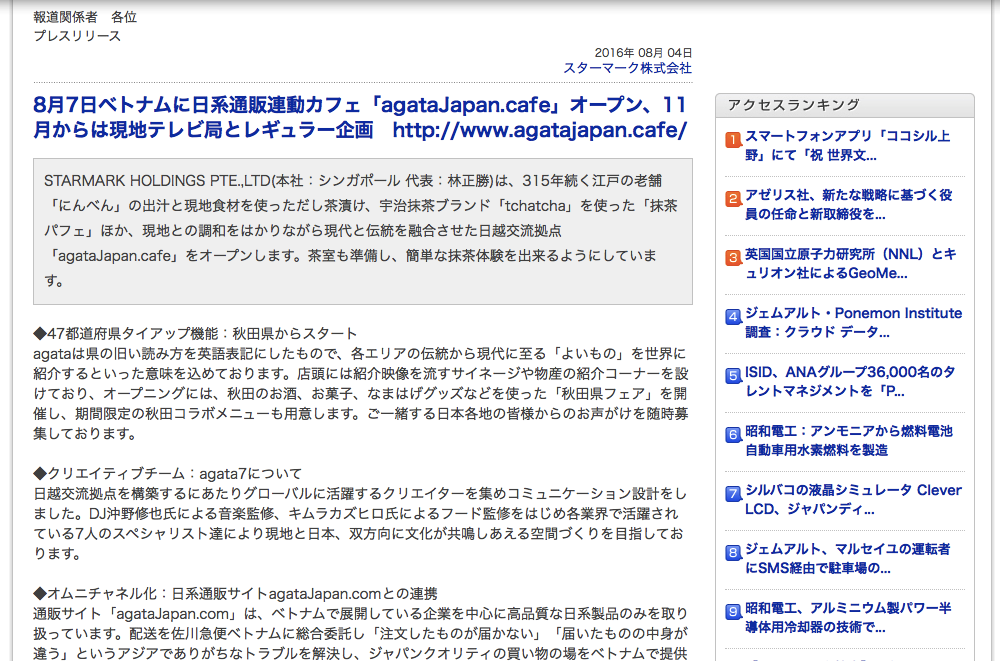Open the agataJapan.cafe press release headline link
The width and height of the screenshot is (1000, 662).
tap(360, 117)
